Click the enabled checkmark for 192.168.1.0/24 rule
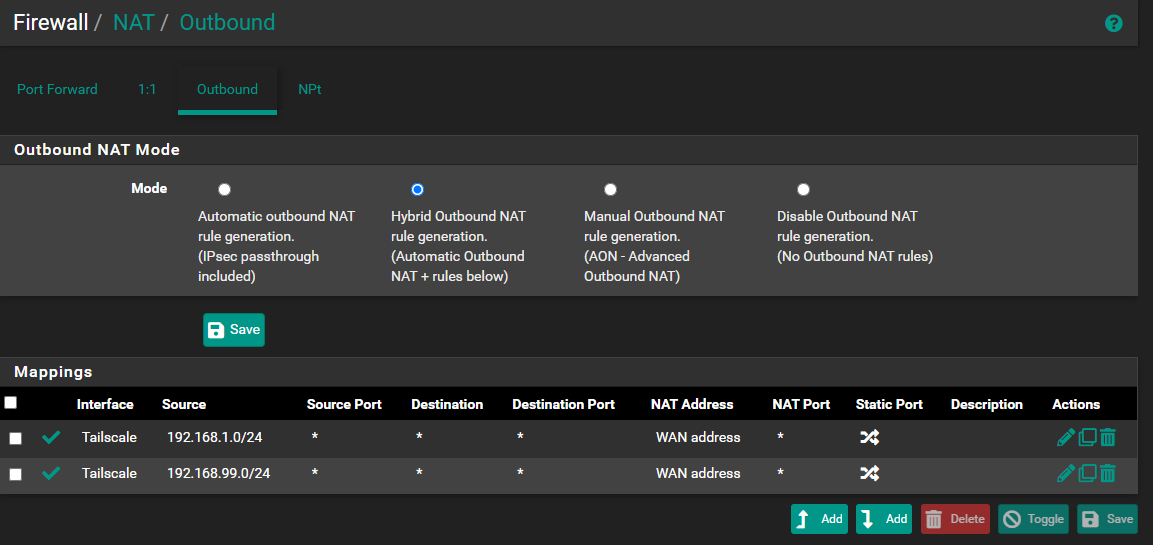 [x=51, y=438]
